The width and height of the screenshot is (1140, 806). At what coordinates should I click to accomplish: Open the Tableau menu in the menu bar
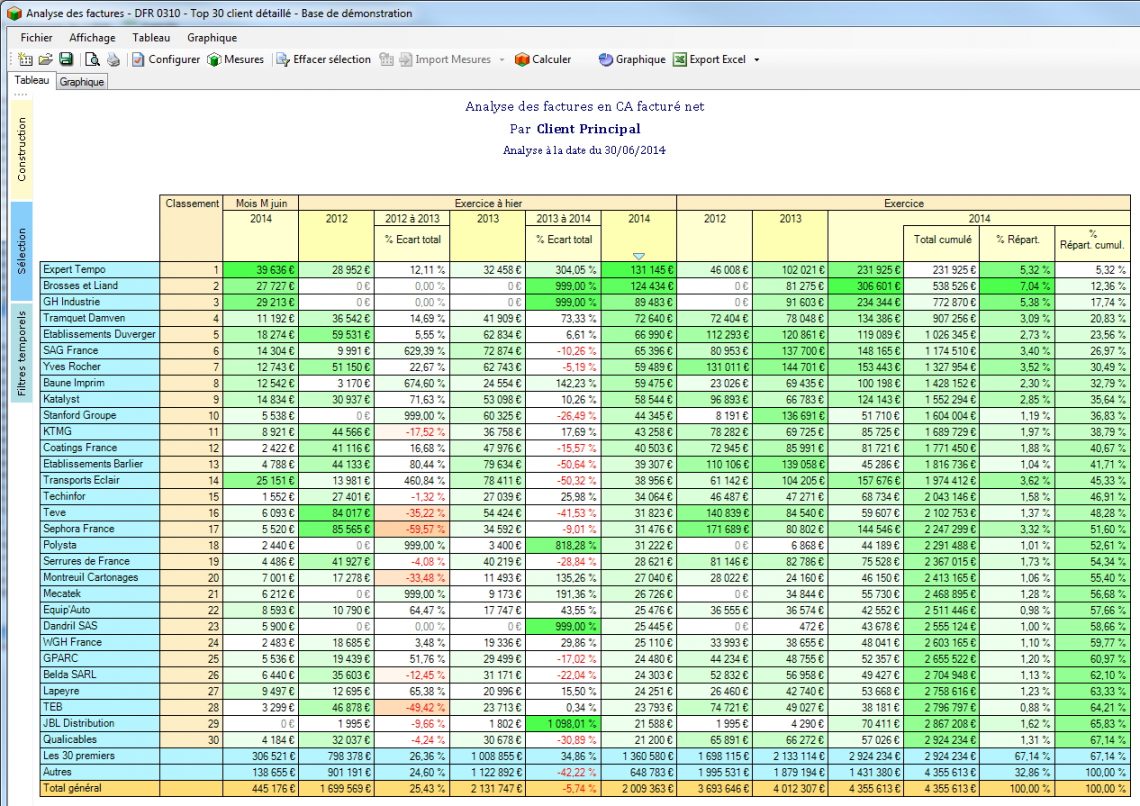pos(151,38)
